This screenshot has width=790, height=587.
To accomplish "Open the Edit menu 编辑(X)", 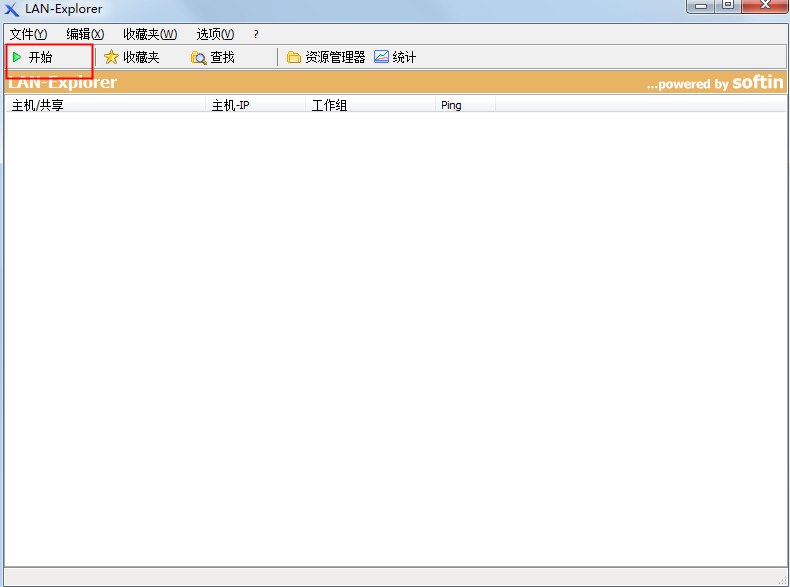I will click(x=85, y=34).
